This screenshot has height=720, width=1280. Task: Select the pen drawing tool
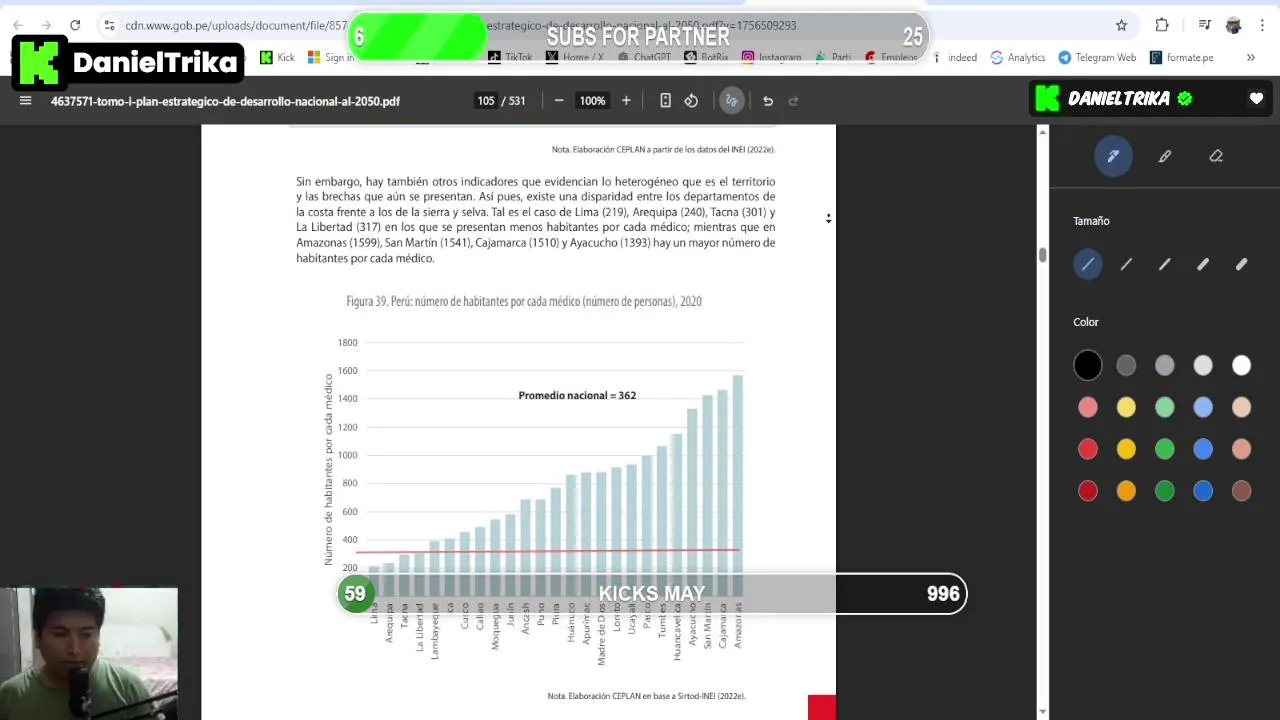1113,156
